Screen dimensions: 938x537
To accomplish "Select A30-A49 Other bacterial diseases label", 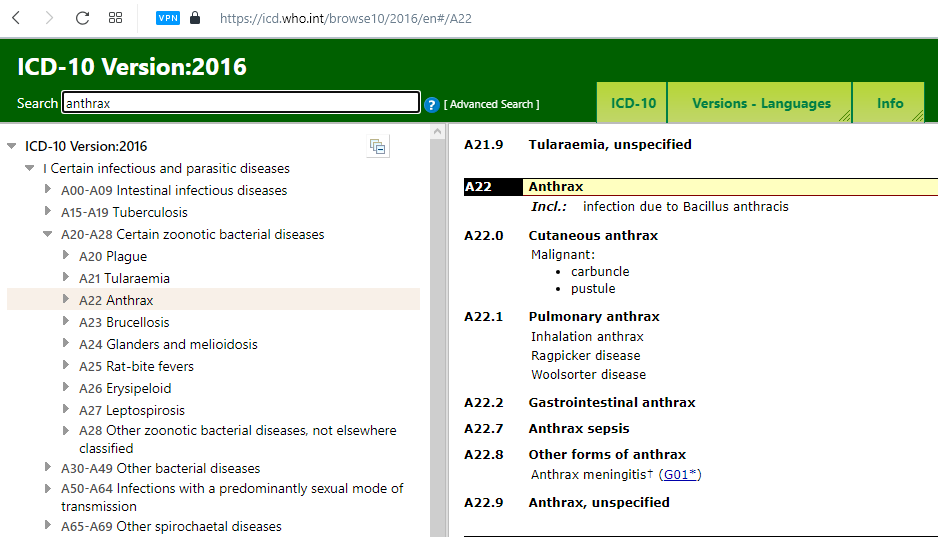I will tap(161, 468).
